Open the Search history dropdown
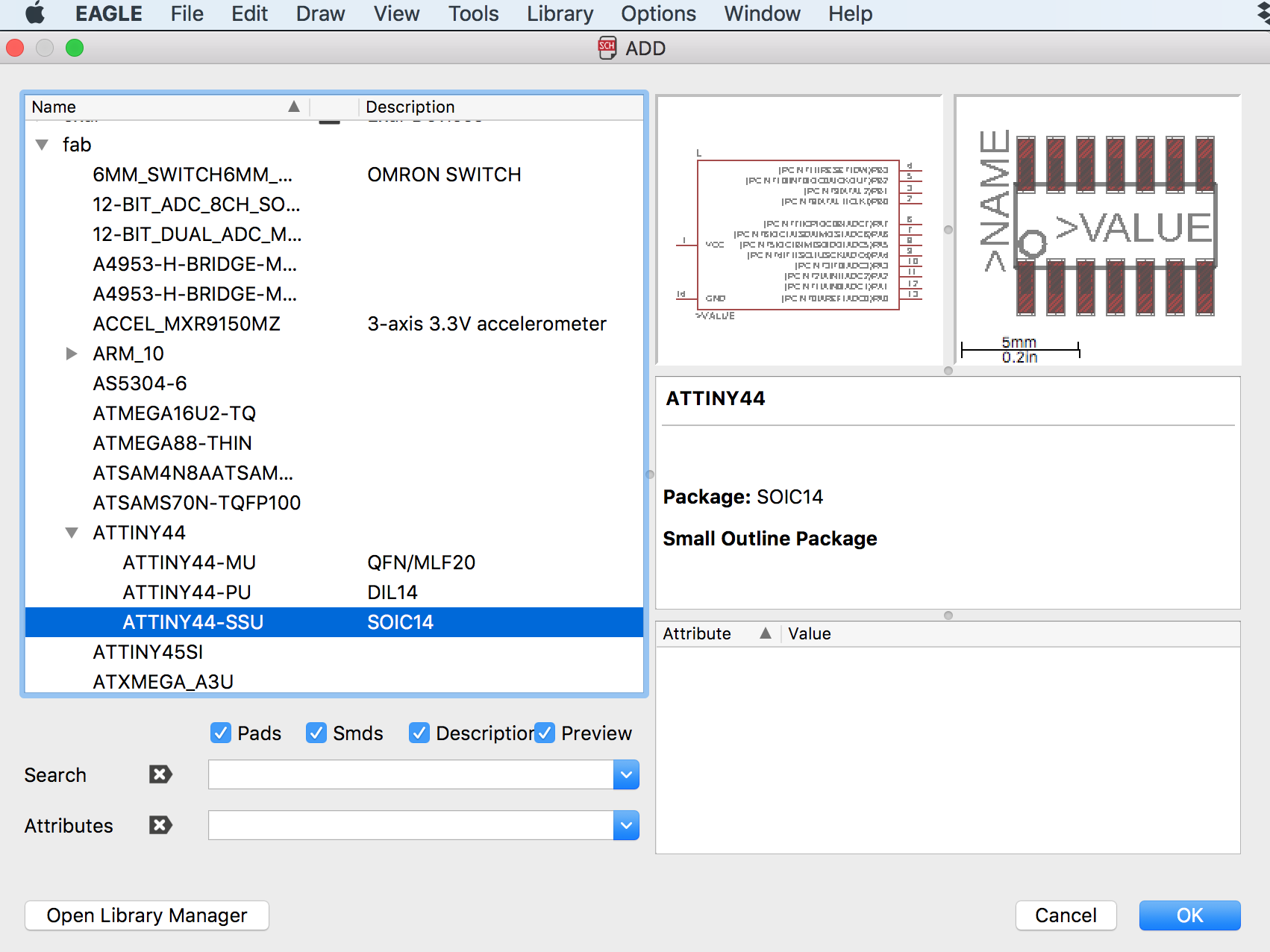 (626, 774)
